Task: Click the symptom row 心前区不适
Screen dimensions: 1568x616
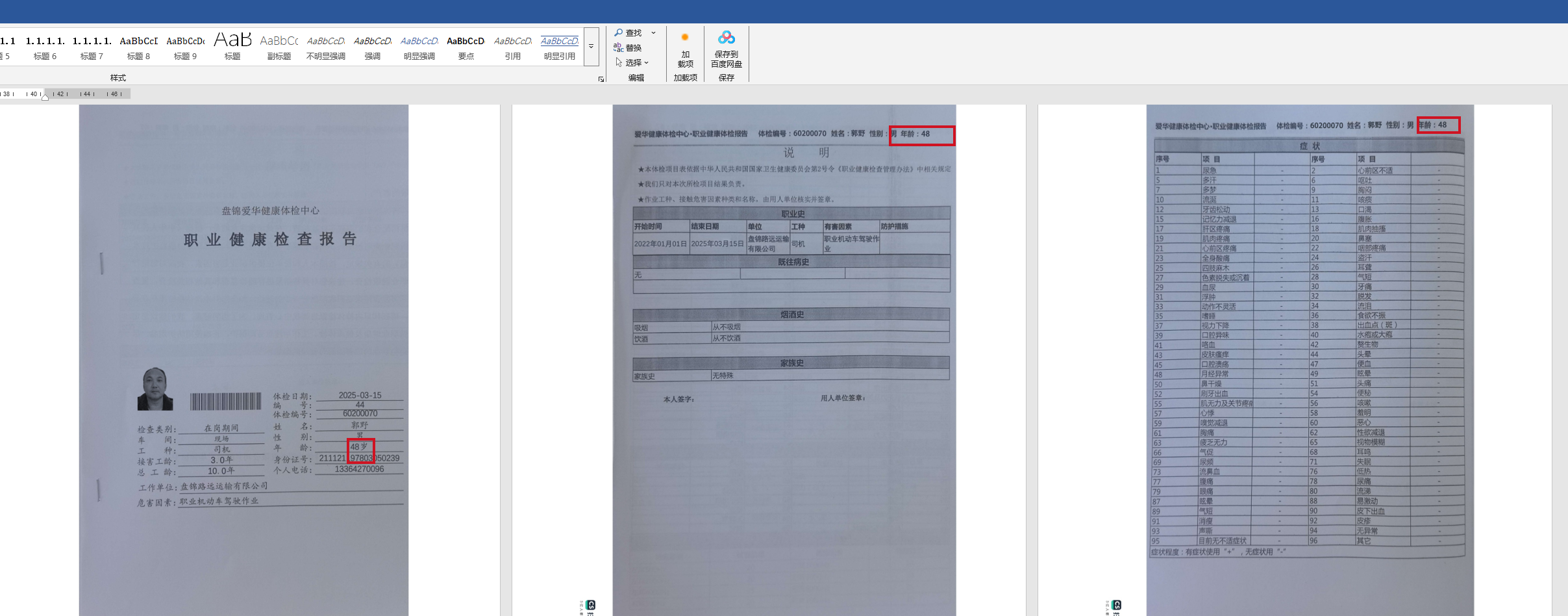Action: [1375, 171]
